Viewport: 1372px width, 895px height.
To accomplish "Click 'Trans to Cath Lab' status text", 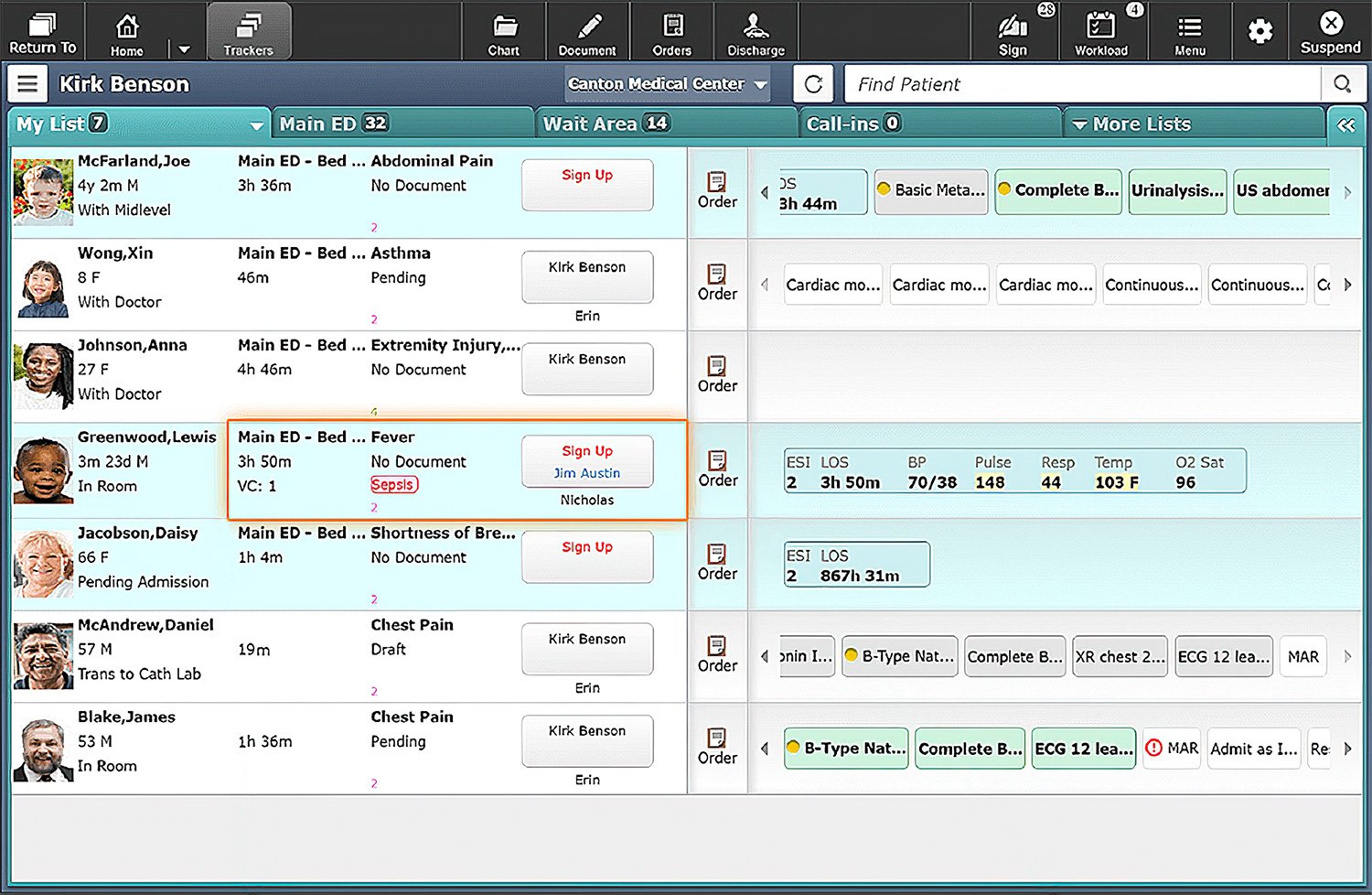I will point(139,674).
